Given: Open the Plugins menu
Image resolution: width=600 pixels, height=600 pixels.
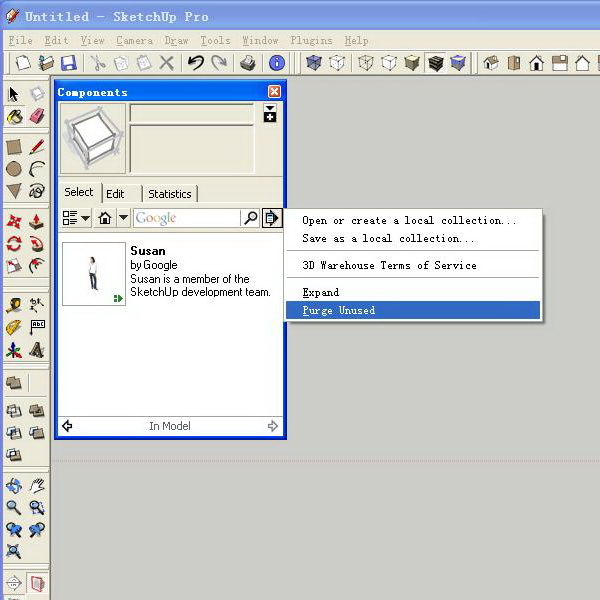Looking at the screenshot, I should coord(311,40).
